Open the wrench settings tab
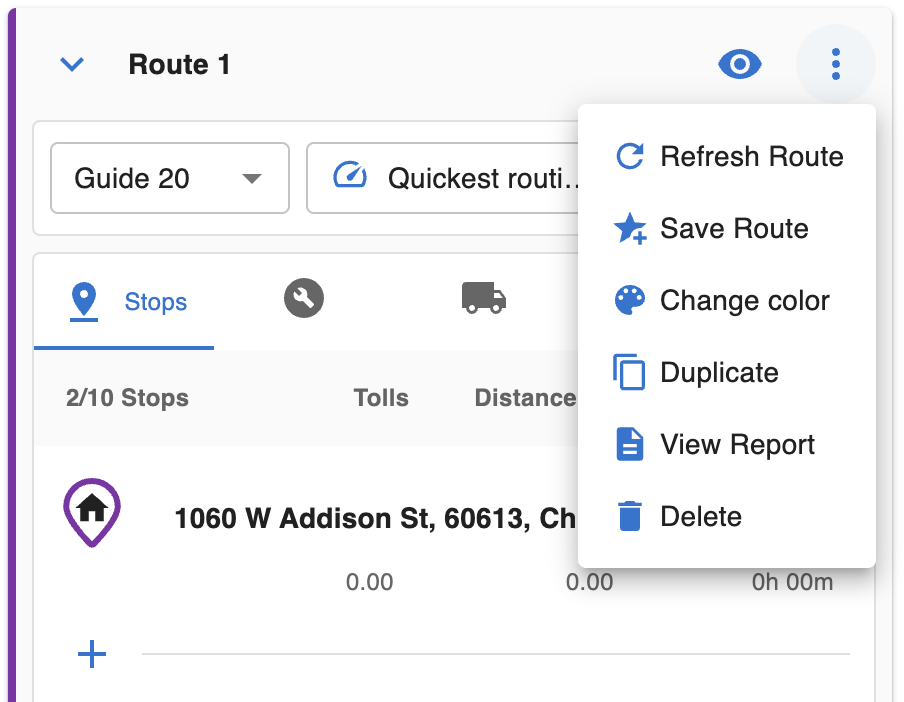This screenshot has width=904, height=702. (x=304, y=298)
